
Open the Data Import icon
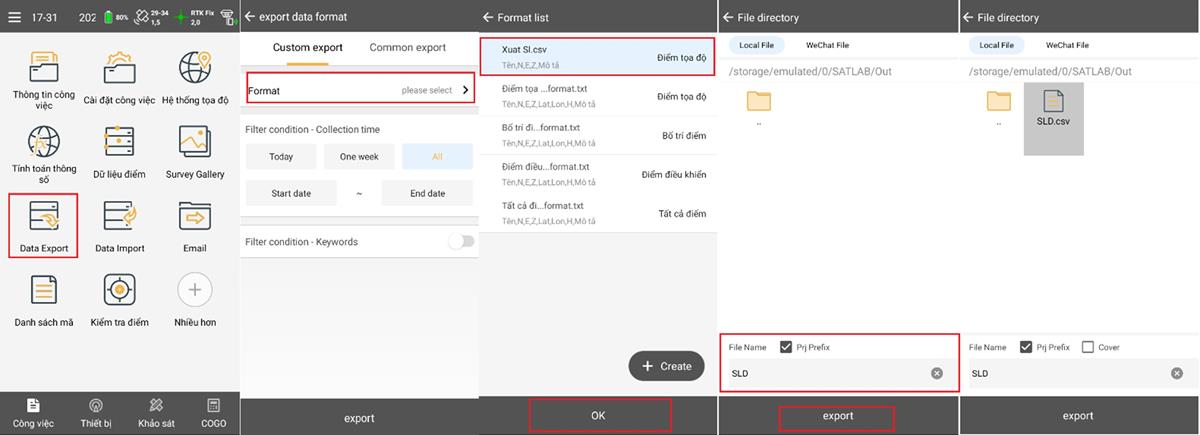click(119, 216)
